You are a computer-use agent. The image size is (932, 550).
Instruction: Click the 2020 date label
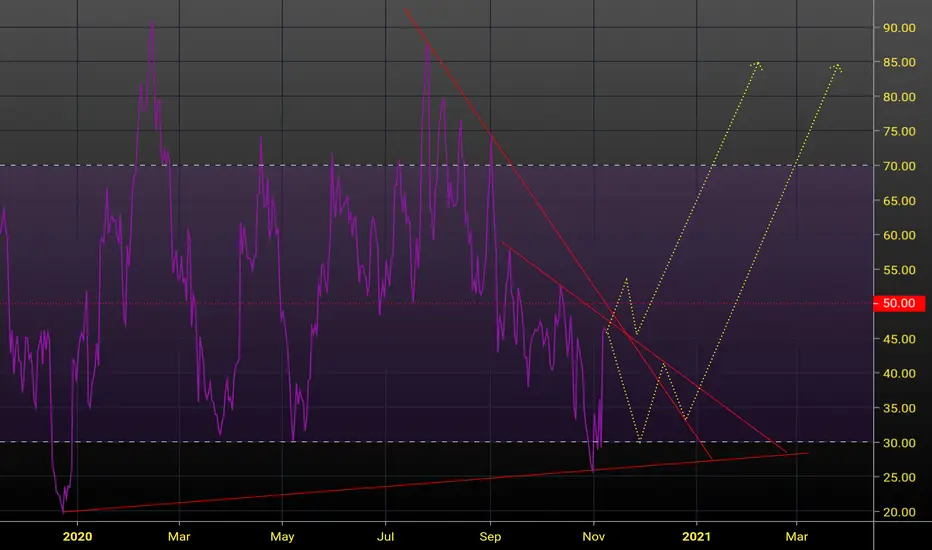(77, 536)
